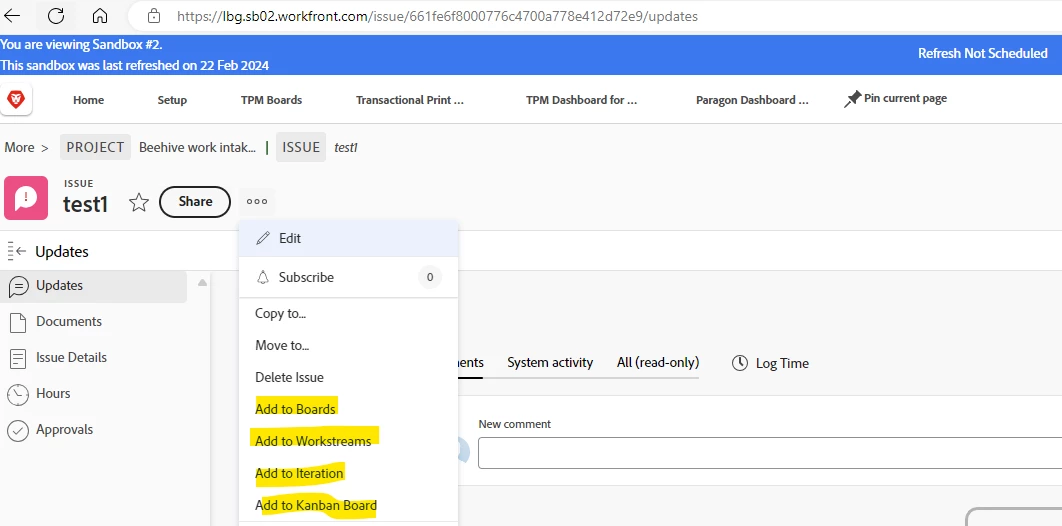Choose Move to... menu option
Viewport: 1062px width, 526px height.
282,345
